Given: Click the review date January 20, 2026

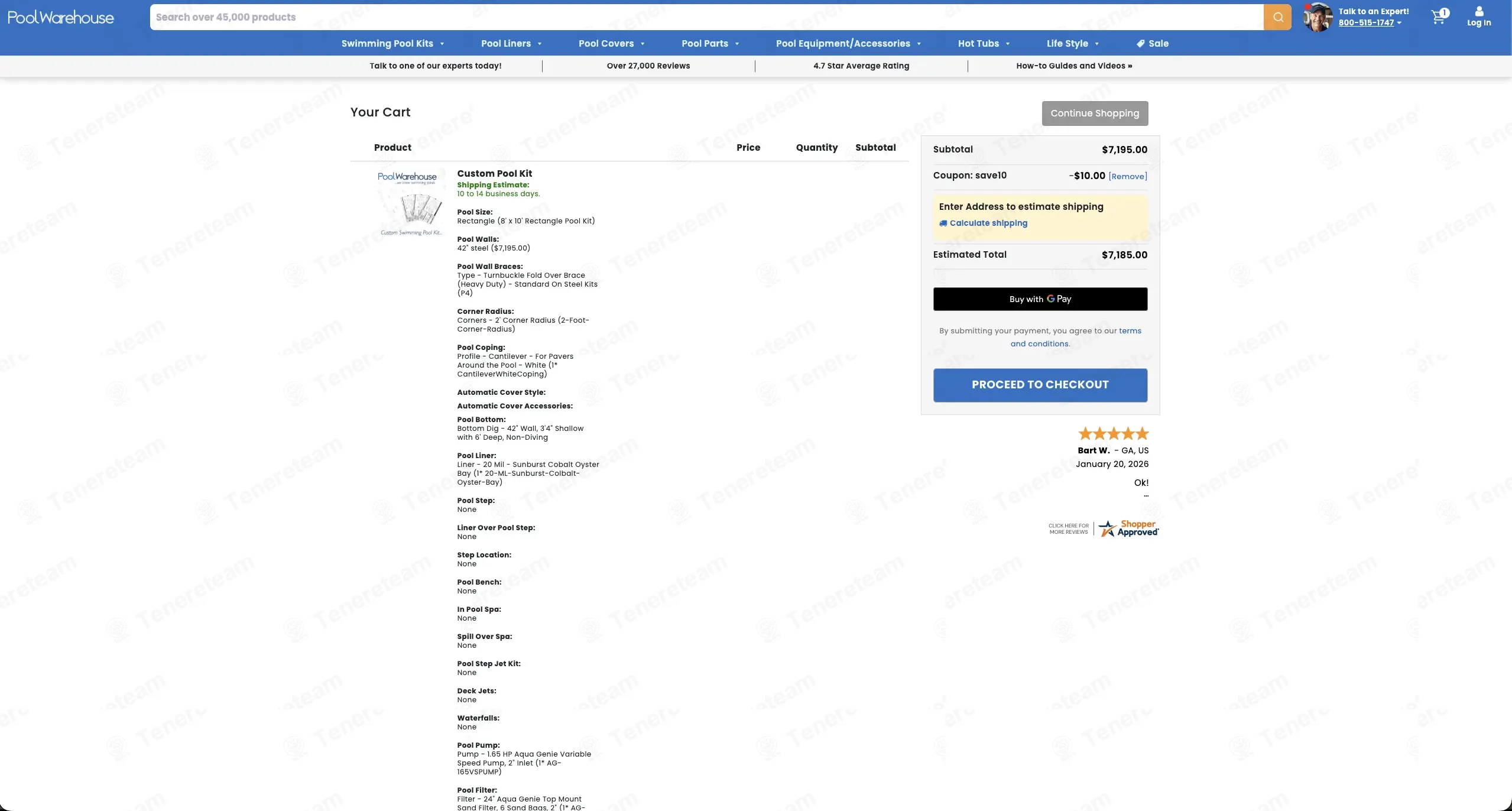Looking at the screenshot, I should coord(1112,464).
